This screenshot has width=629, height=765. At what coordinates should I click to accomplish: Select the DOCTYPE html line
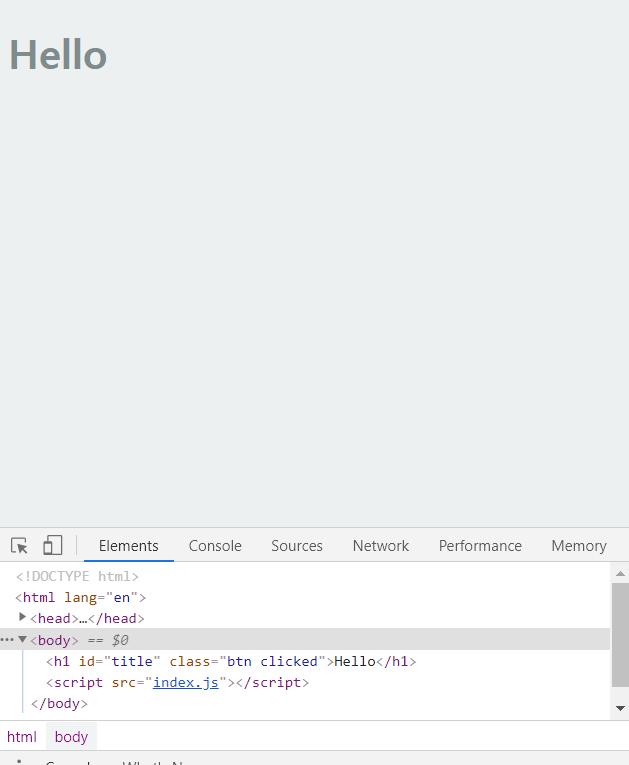pos(77,576)
